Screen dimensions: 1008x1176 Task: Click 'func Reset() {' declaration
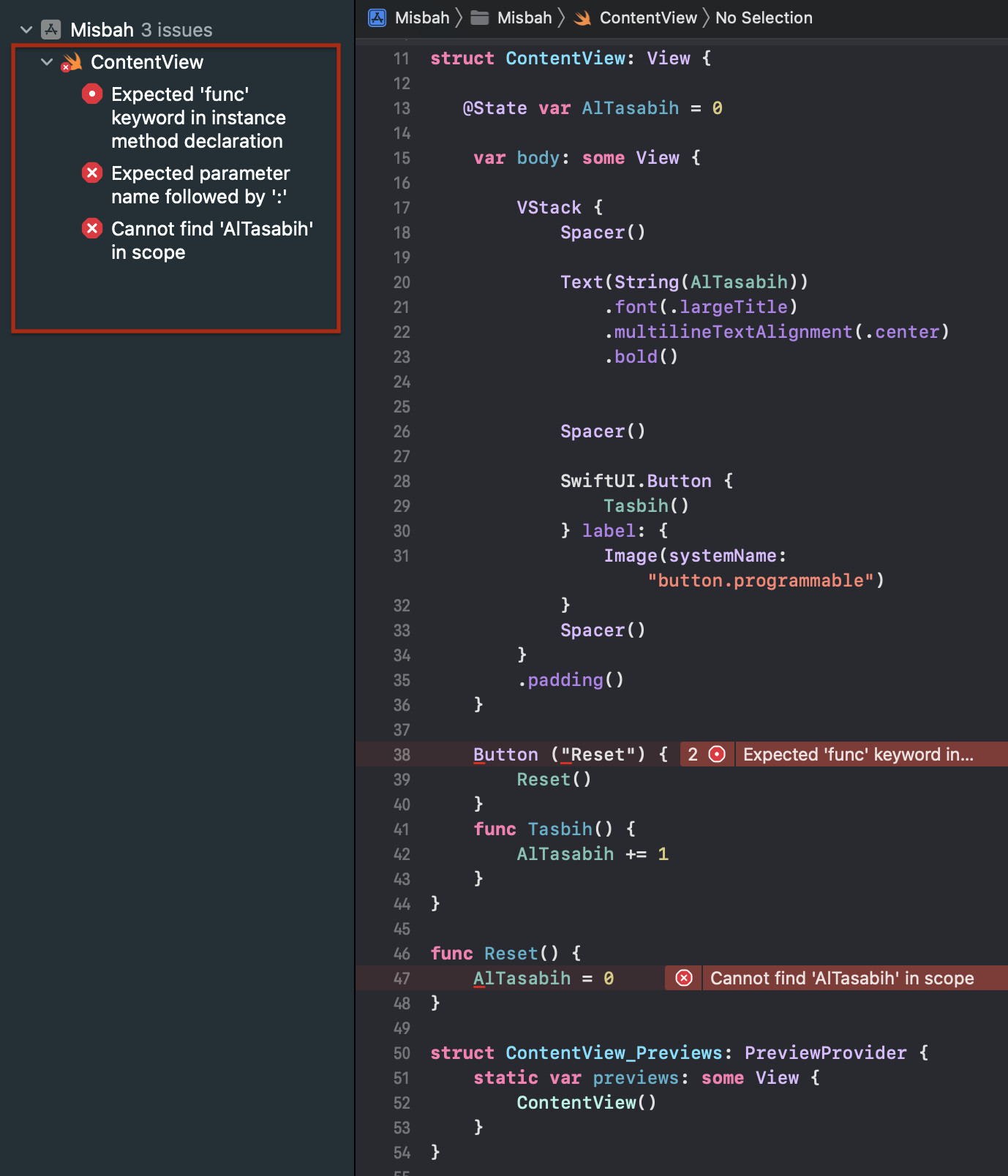click(x=505, y=954)
